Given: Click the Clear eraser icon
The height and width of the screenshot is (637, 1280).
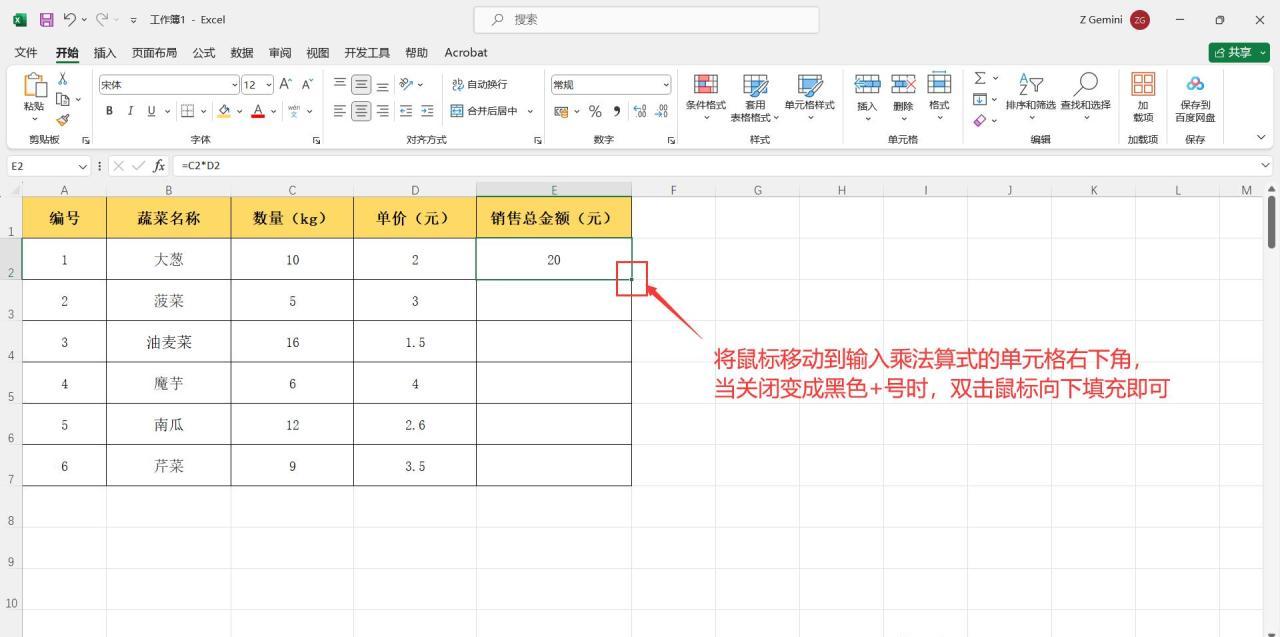Looking at the screenshot, I should pos(980,120).
